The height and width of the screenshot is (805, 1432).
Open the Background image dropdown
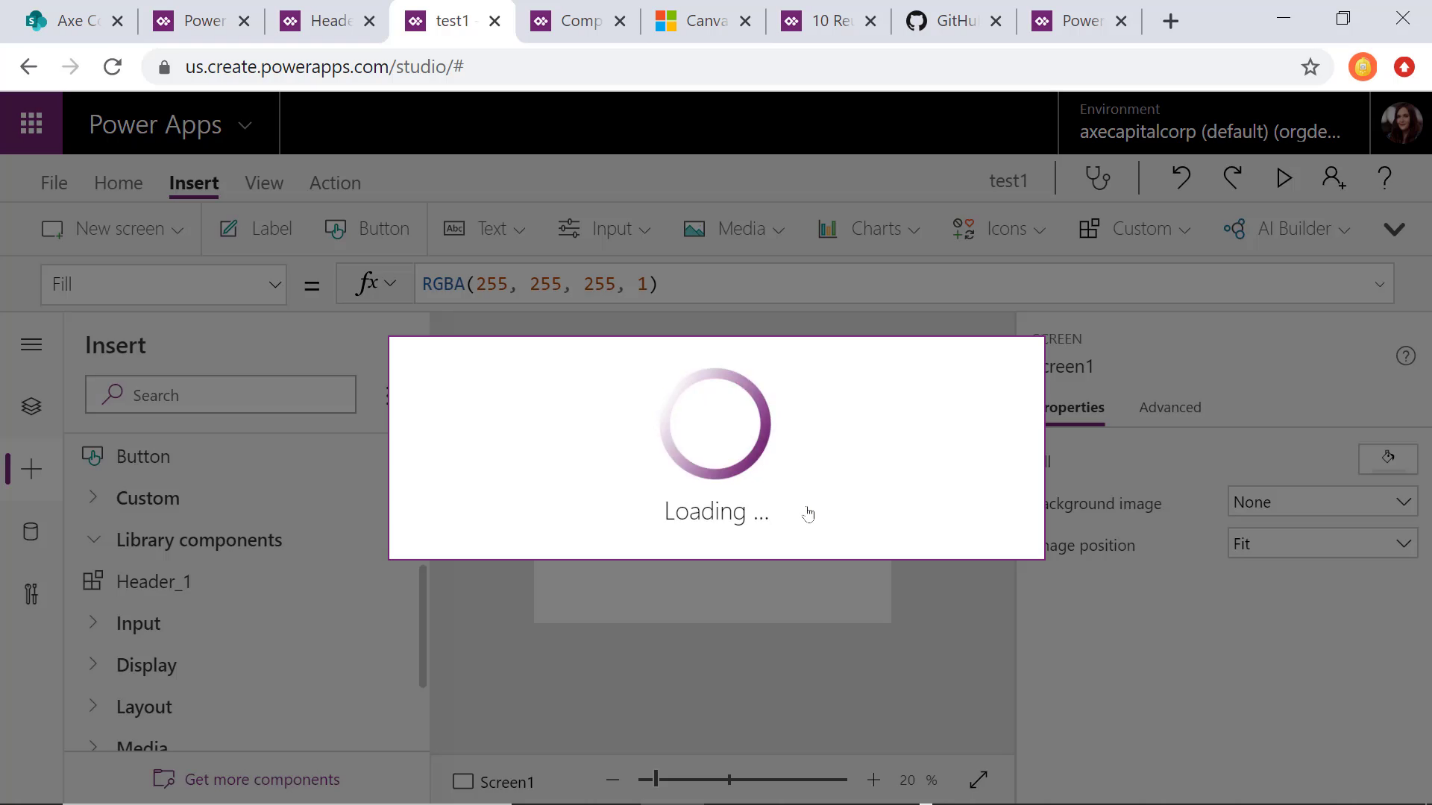click(x=1322, y=502)
